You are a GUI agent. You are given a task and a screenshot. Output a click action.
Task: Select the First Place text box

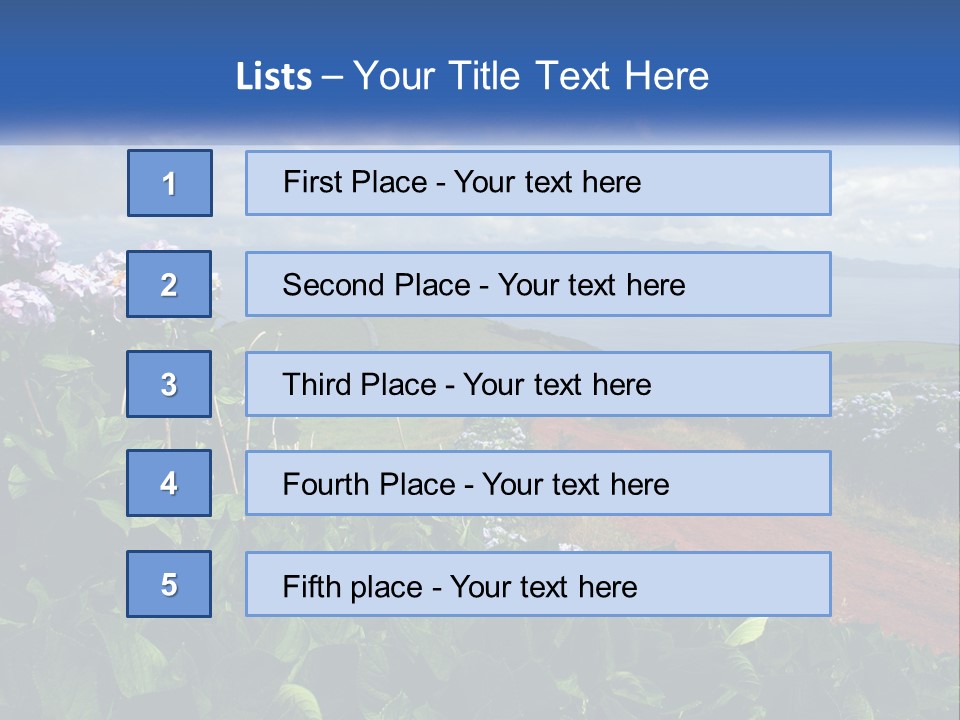pyautogui.click(x=538, y=183)
